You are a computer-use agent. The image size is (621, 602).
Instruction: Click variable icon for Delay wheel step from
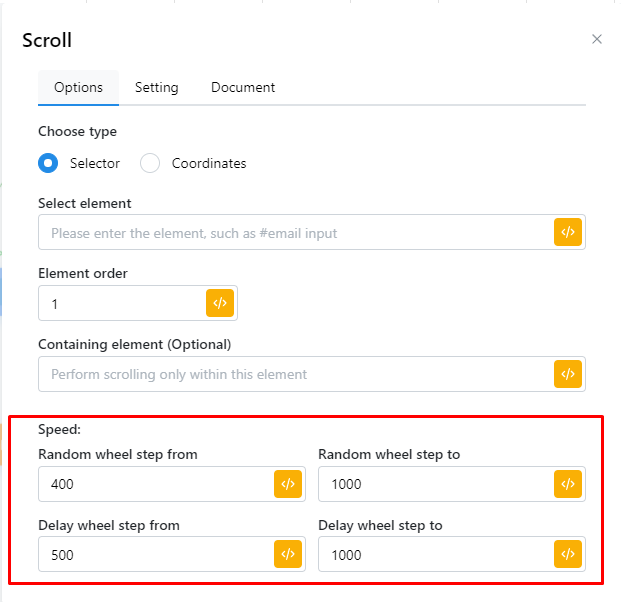pos(288,554)
